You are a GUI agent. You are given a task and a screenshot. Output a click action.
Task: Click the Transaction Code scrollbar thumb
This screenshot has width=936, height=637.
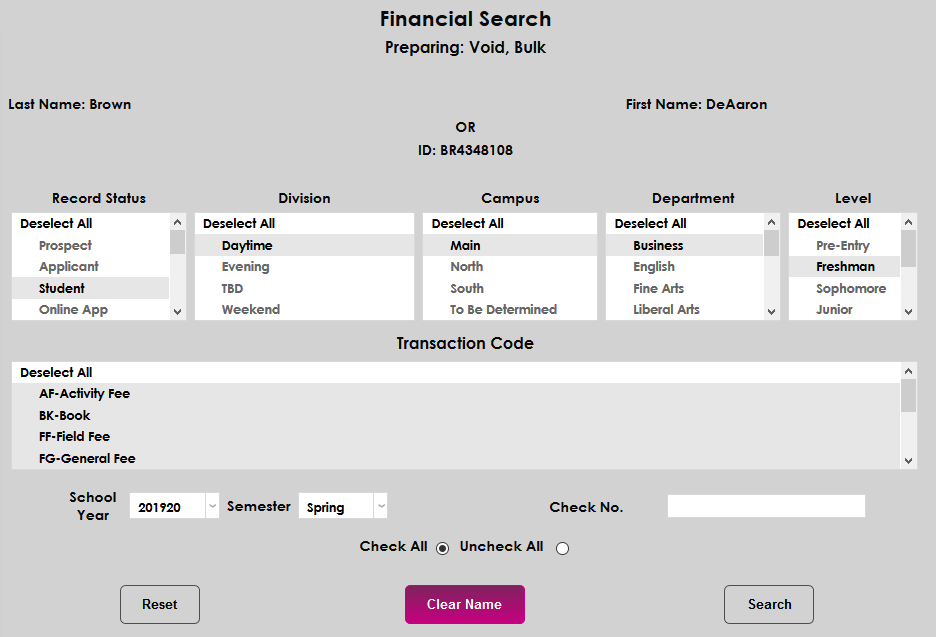(908, 396)
